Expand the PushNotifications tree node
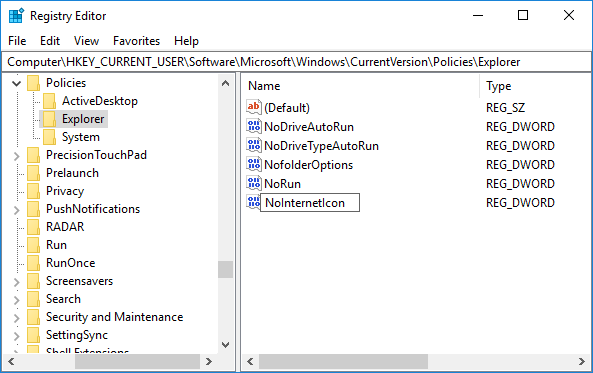 coord(16,210)
